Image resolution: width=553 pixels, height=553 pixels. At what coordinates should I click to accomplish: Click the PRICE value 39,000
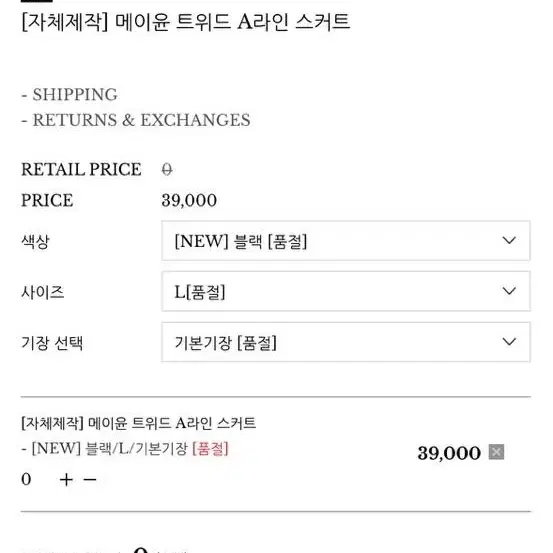pyautogui.click(x=189, y=200)
